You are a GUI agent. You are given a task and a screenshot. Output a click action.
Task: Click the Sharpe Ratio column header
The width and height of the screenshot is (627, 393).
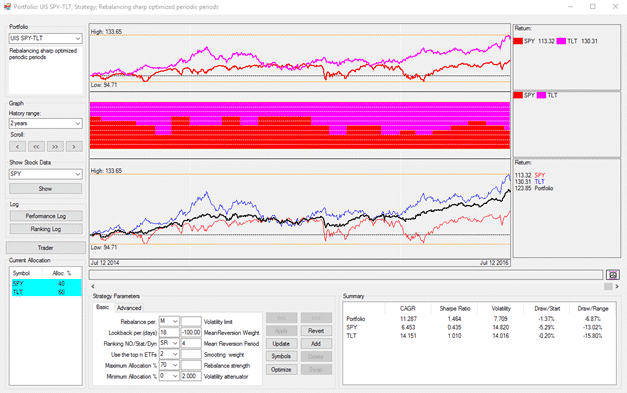[x=455, y=309]
